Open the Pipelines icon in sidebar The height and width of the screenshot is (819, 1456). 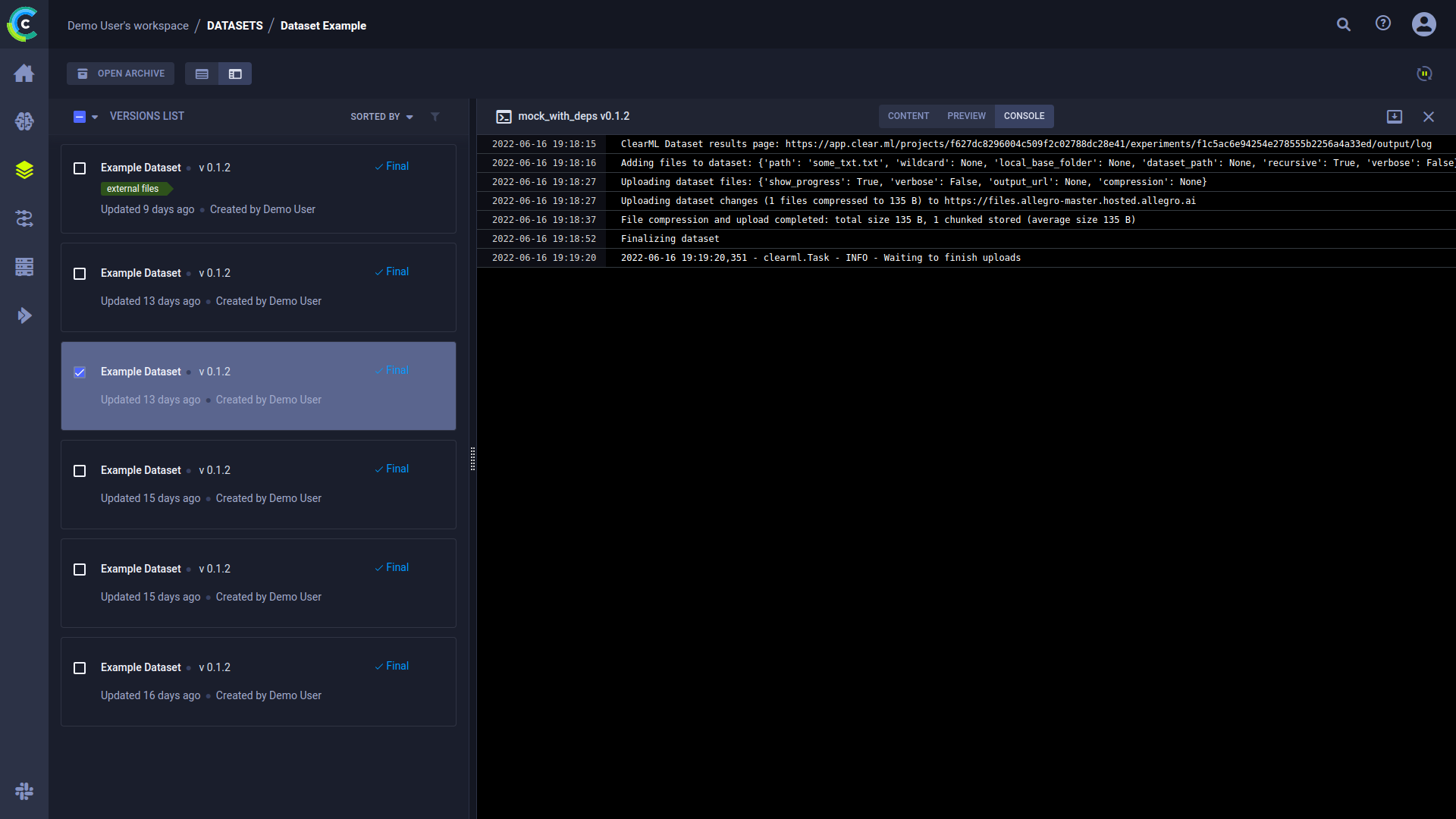[24, 218]
